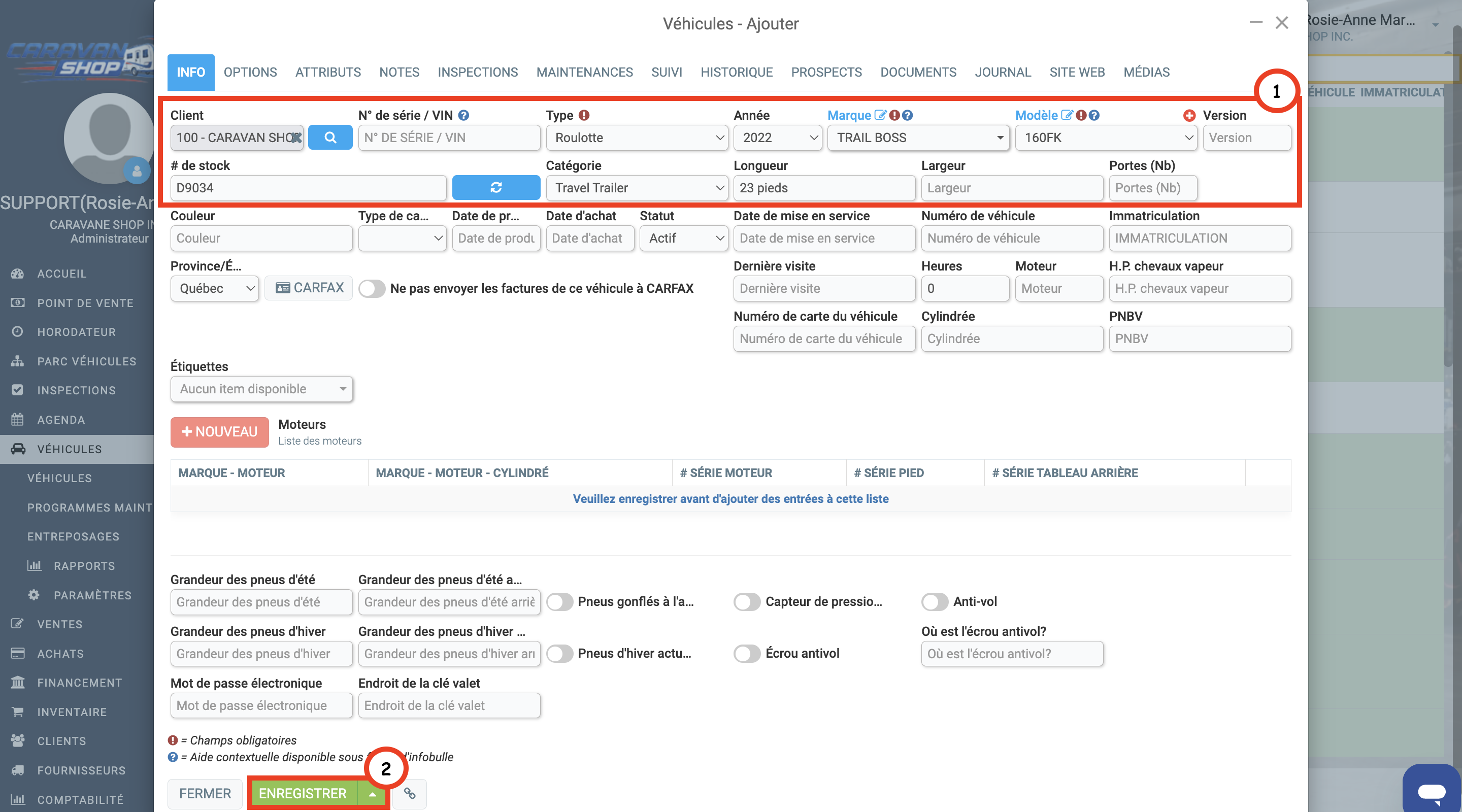
Task: Switch to the OPTIONS tab
Action: (x=250, y=72)
